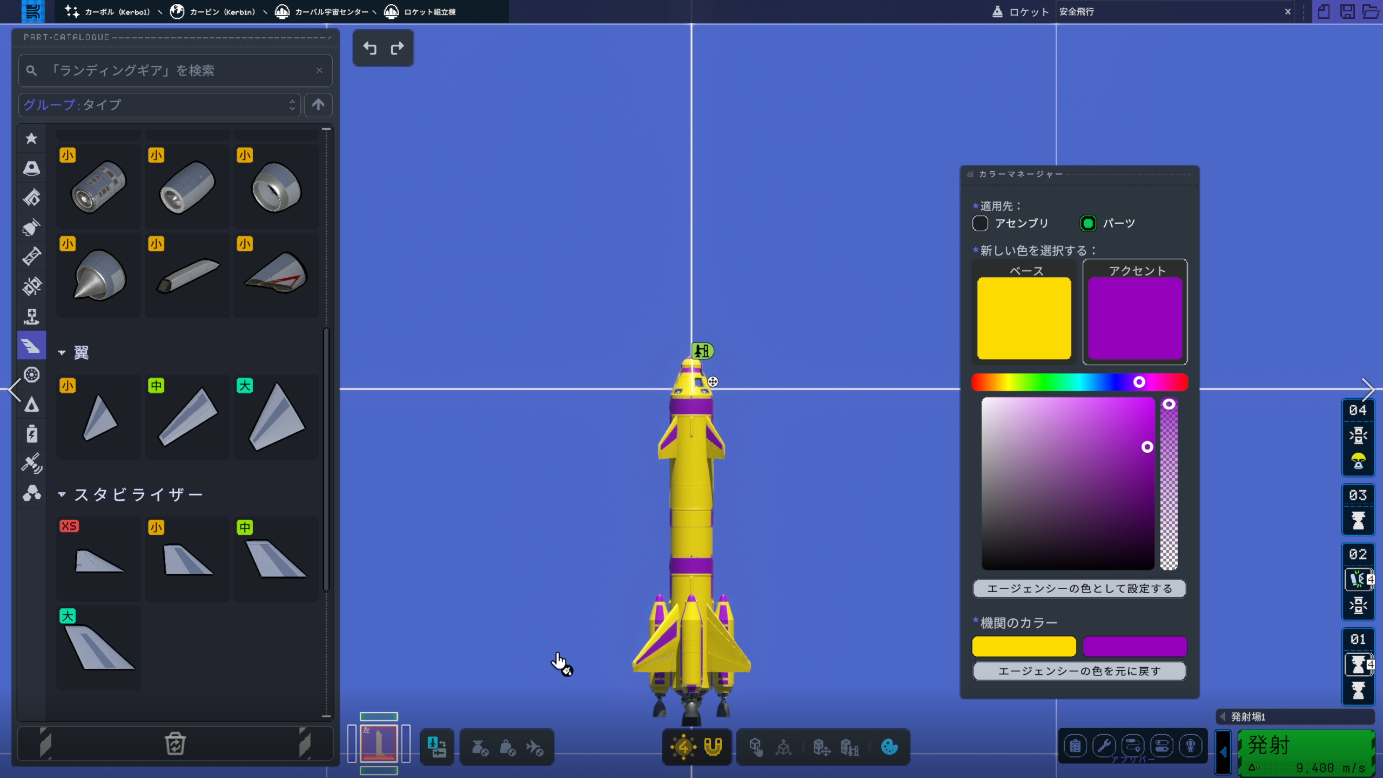Collapse the 翼 parts section
Viewport: 1383px width, 778px height.
tap(62, 353)
